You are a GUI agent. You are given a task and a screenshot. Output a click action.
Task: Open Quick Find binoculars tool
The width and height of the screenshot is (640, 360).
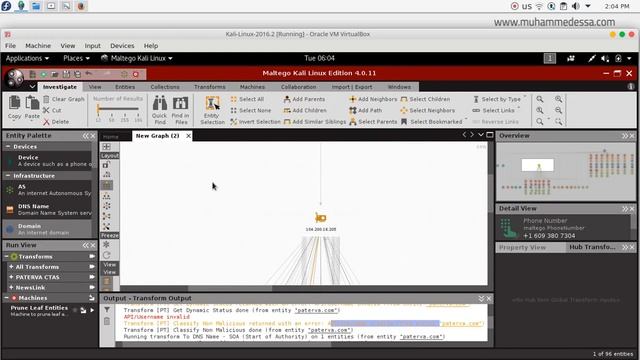(x=160, y=110)
